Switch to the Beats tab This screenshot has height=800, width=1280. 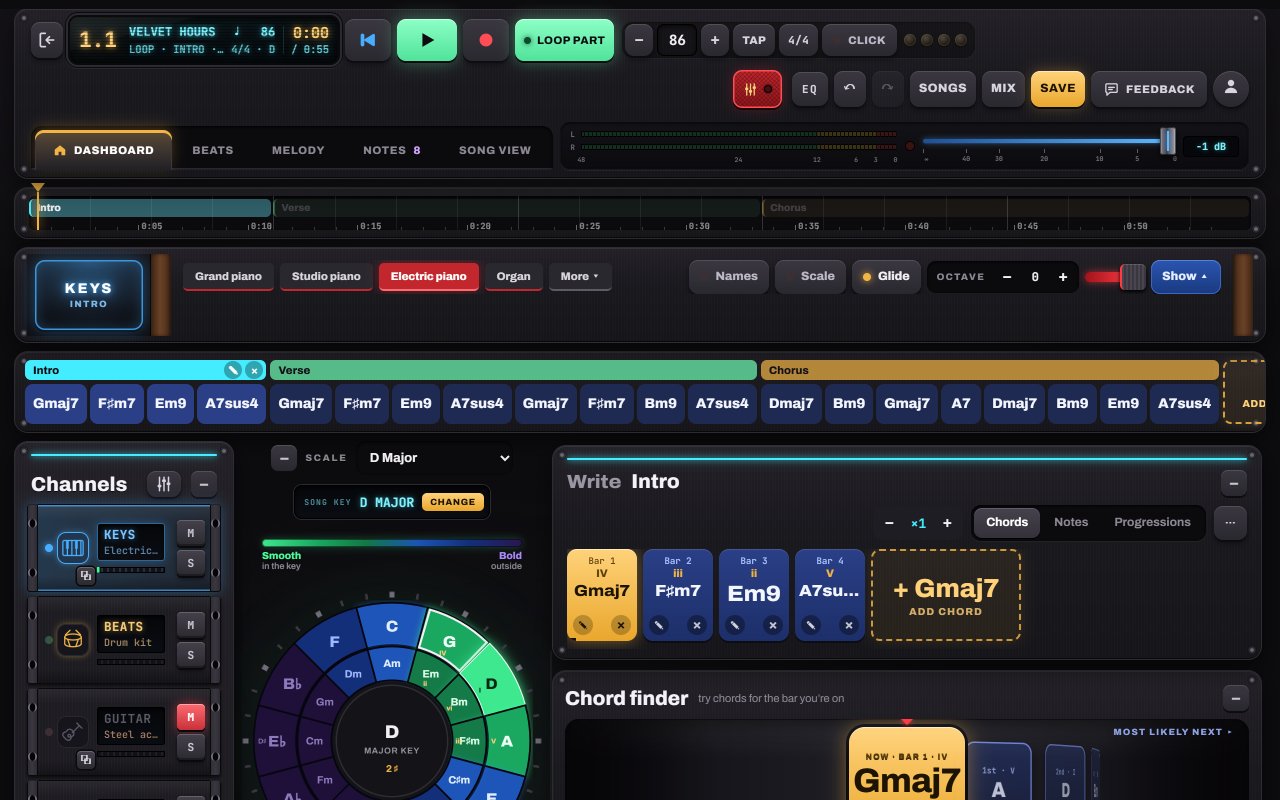pyautogui.click(x=213, y=150)
